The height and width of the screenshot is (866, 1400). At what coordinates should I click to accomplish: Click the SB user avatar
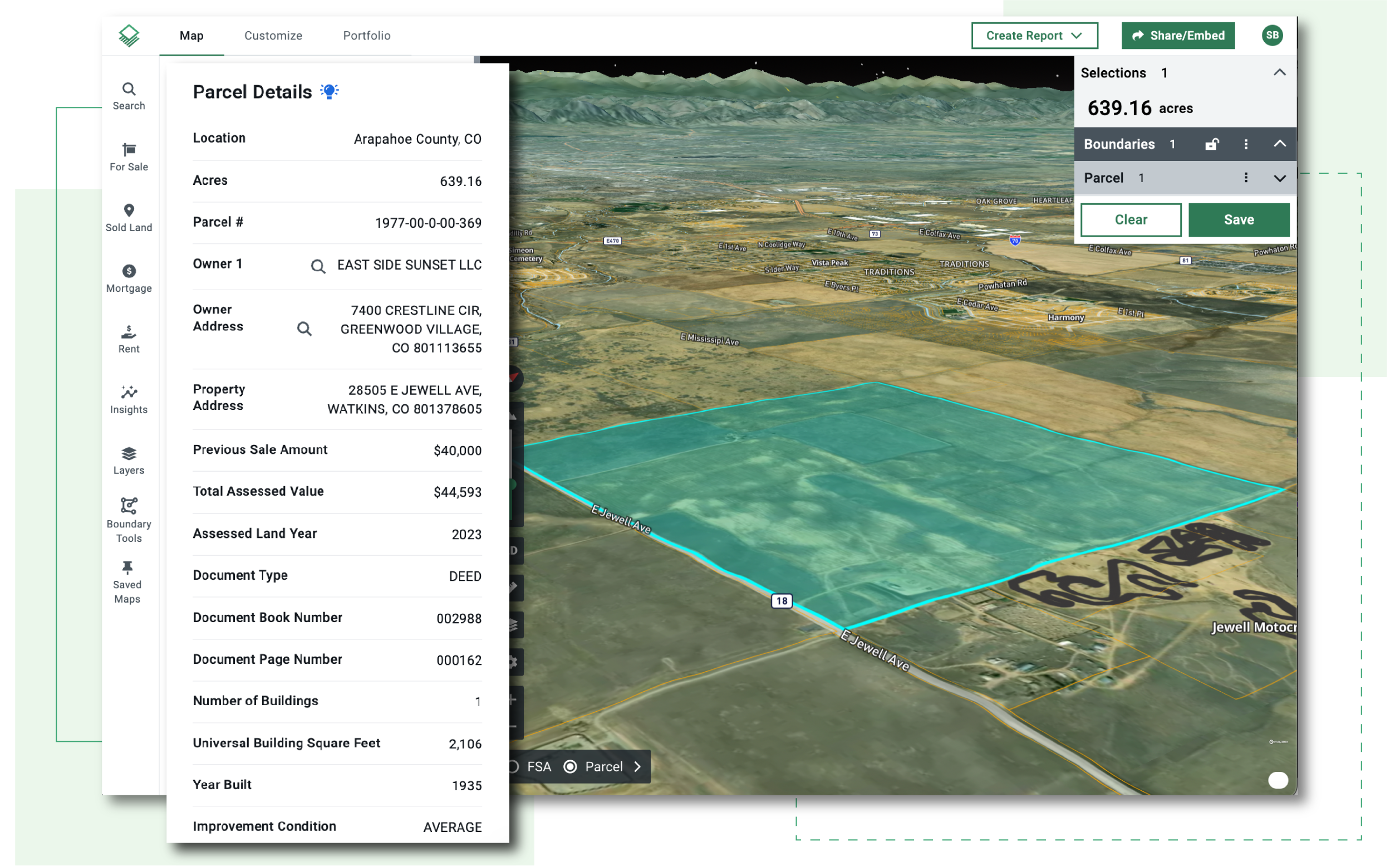tap(1273, 36)
